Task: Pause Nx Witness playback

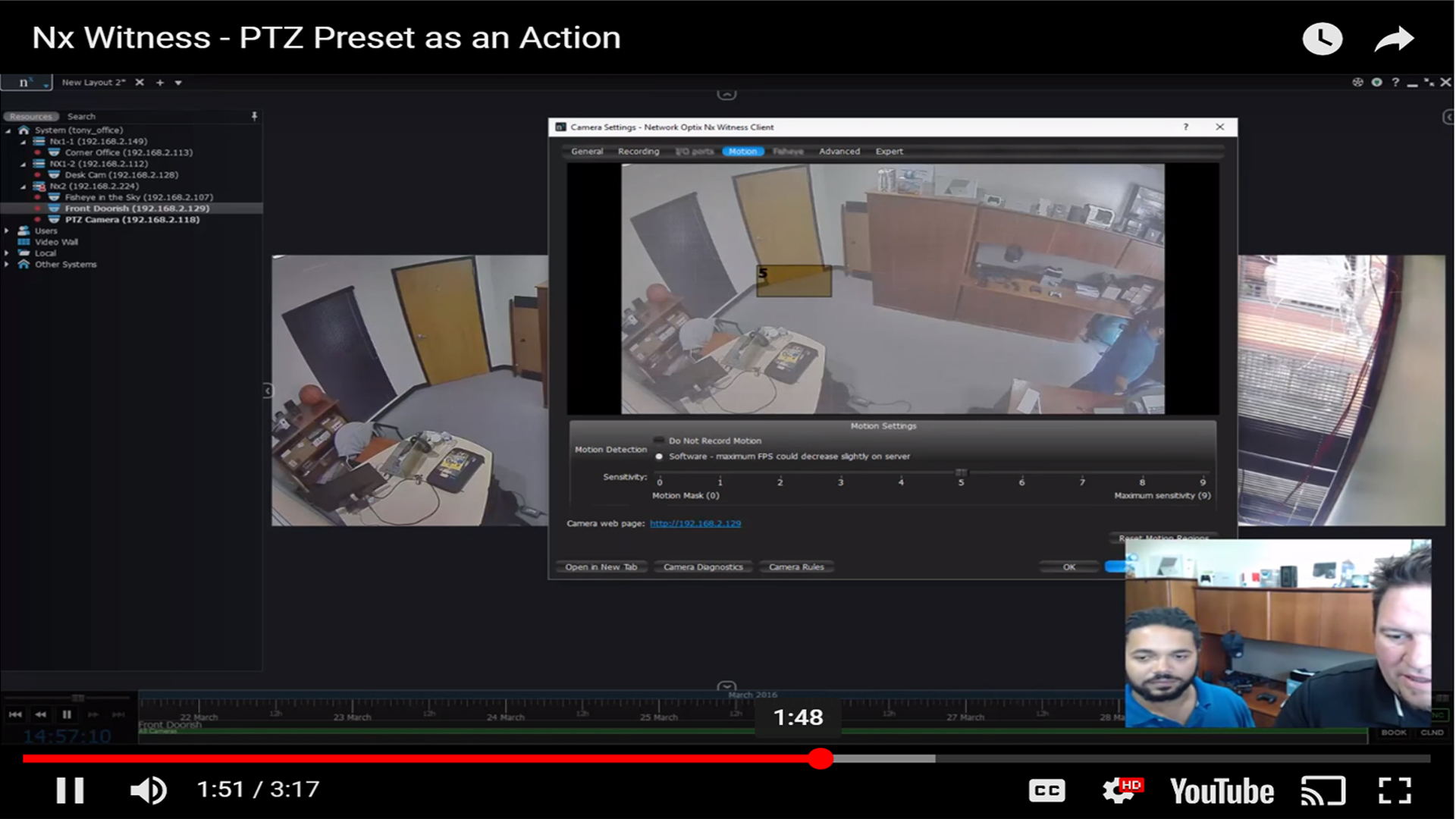Action: coord(67,714)
